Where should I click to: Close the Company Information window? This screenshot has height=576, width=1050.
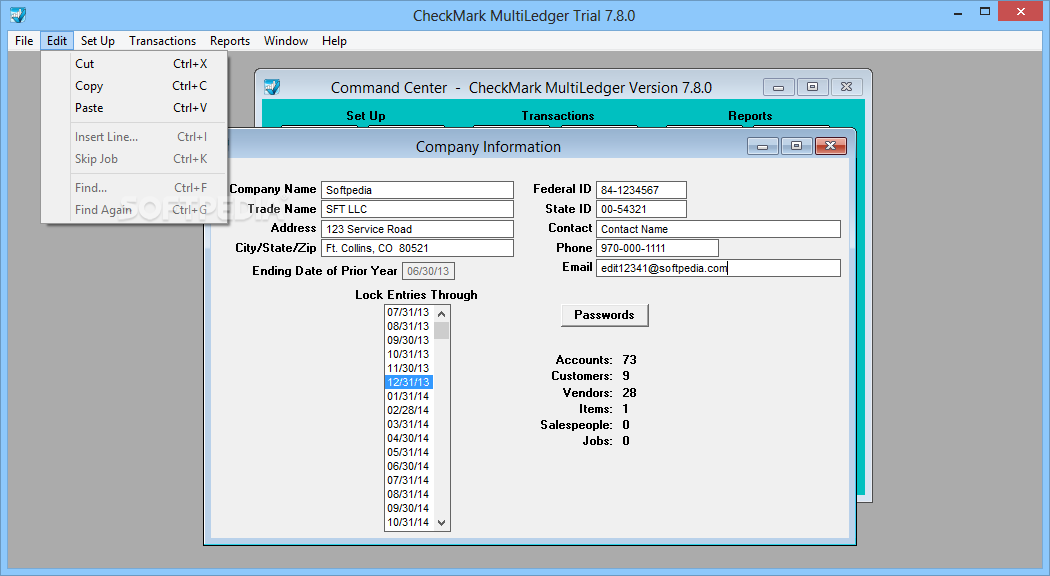tap(831, 146)
